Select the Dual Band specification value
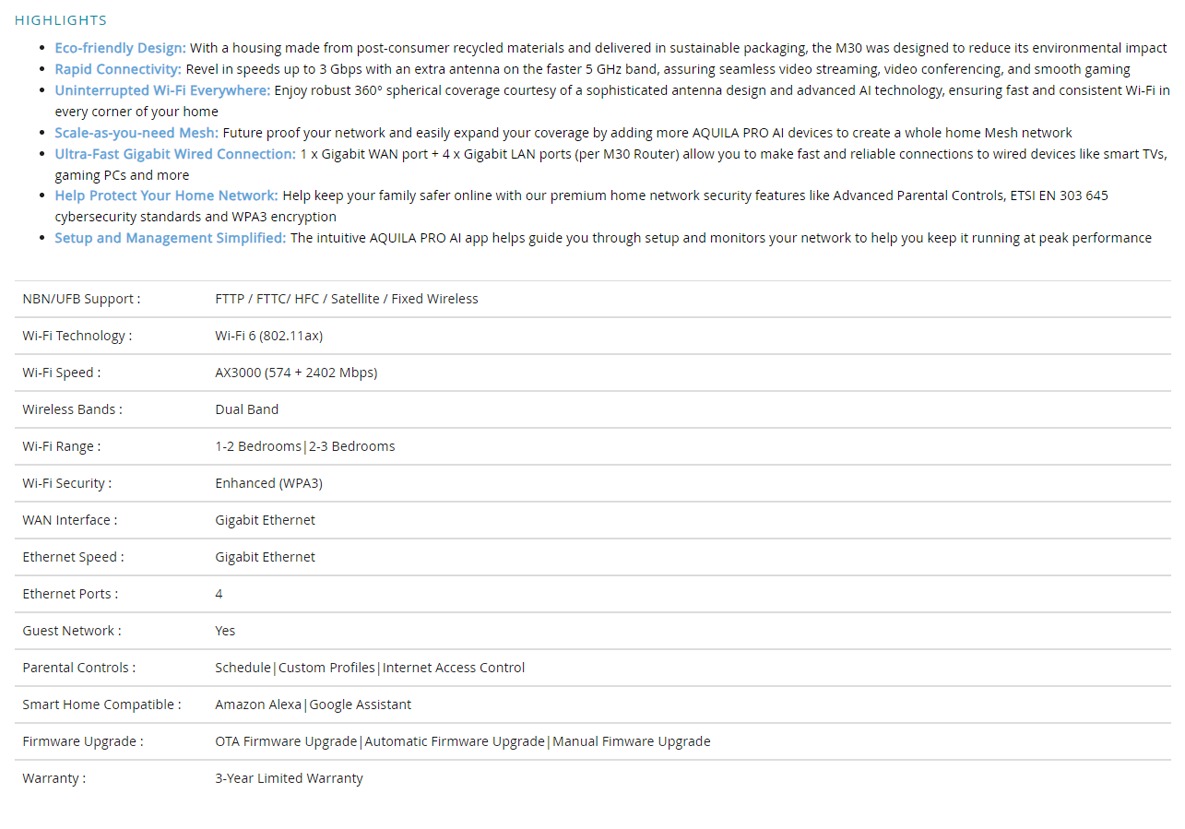This screenshot has height=829, width=1185. pyautogui.click(x=246, y=409)
